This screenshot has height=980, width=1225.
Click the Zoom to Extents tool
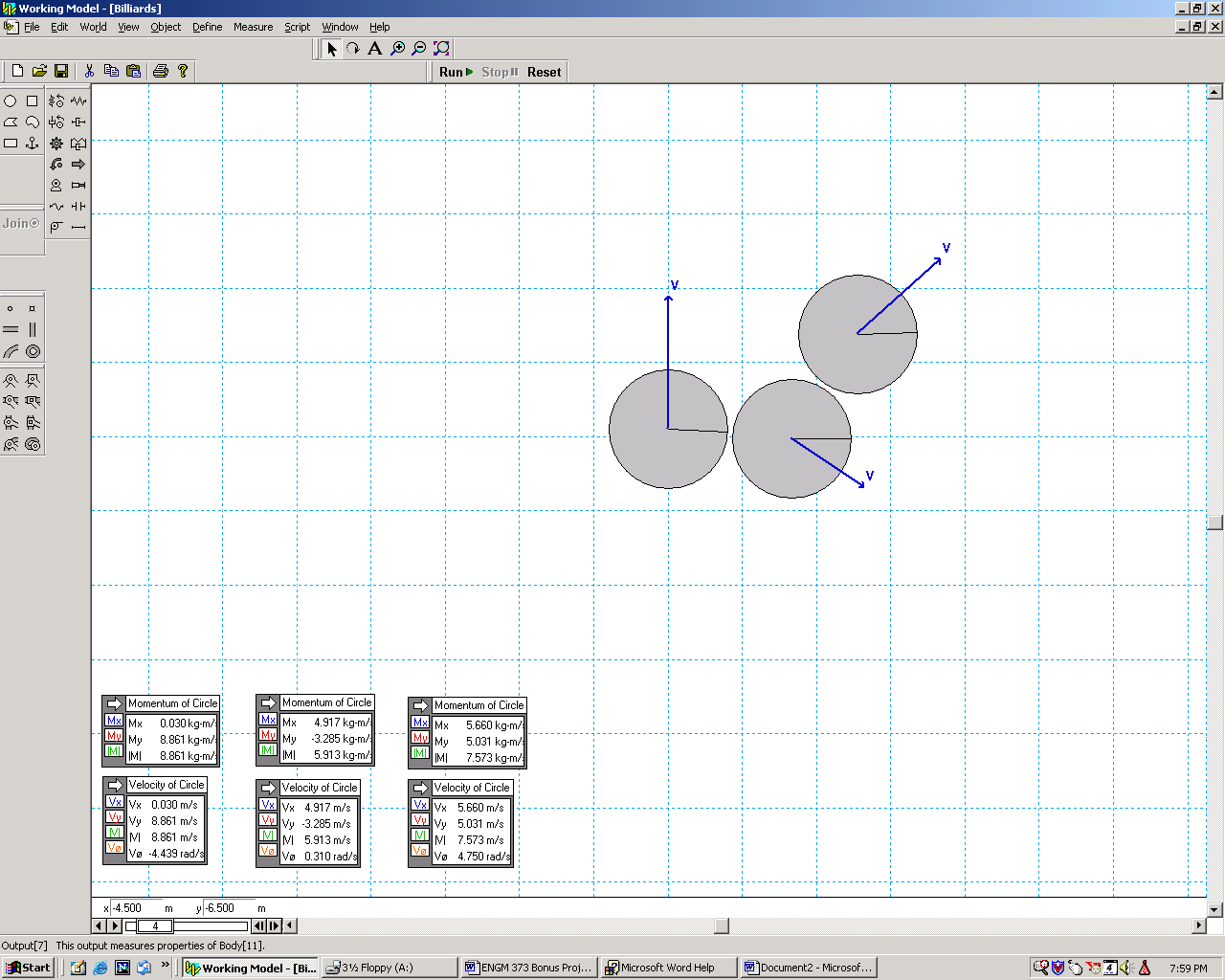click(441, 49)
